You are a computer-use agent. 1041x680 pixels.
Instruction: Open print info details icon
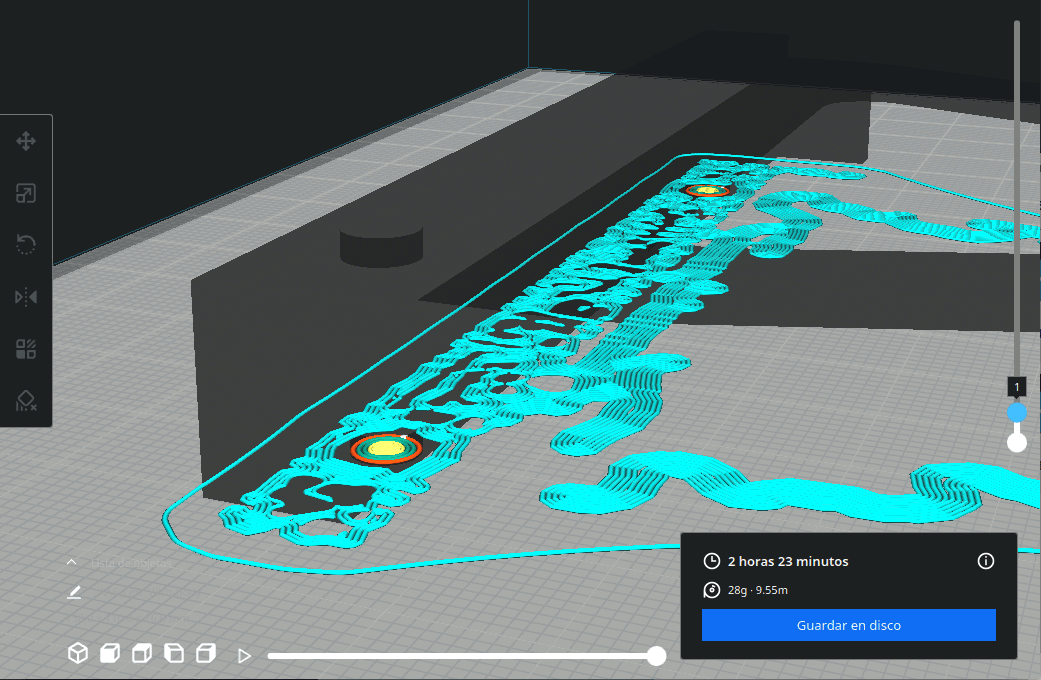986,561
